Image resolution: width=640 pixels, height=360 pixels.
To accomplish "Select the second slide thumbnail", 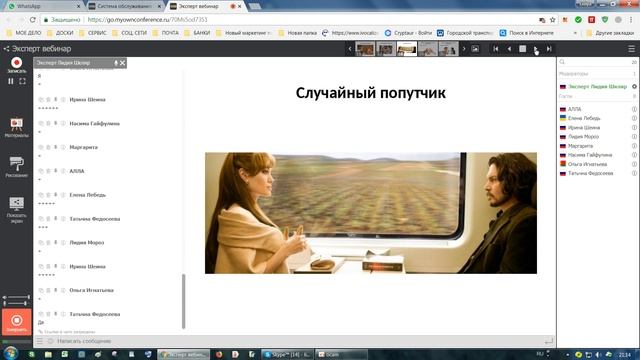I will [386, 49].
